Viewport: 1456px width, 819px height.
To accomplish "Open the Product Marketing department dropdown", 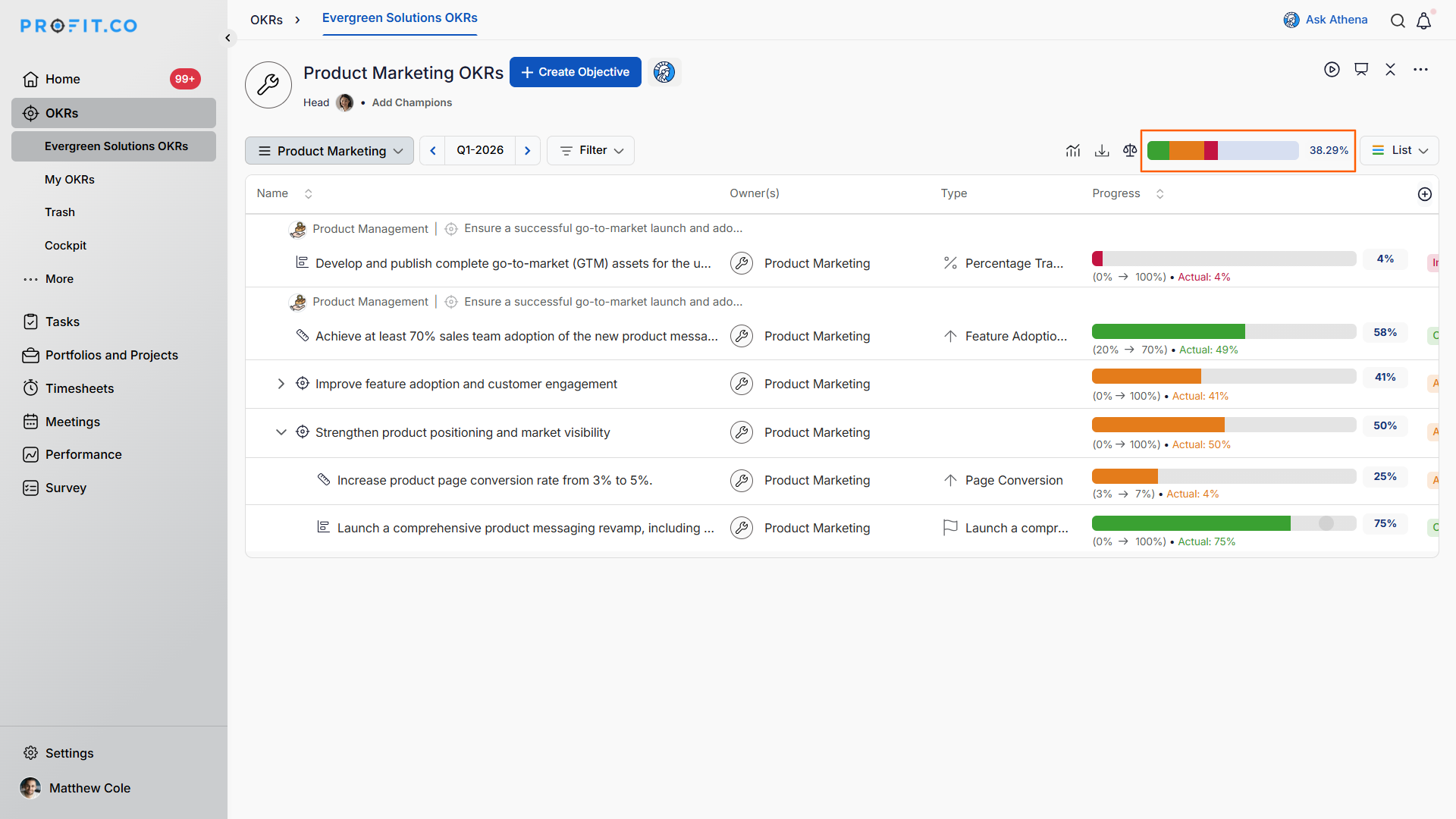I will click(329, 151).
